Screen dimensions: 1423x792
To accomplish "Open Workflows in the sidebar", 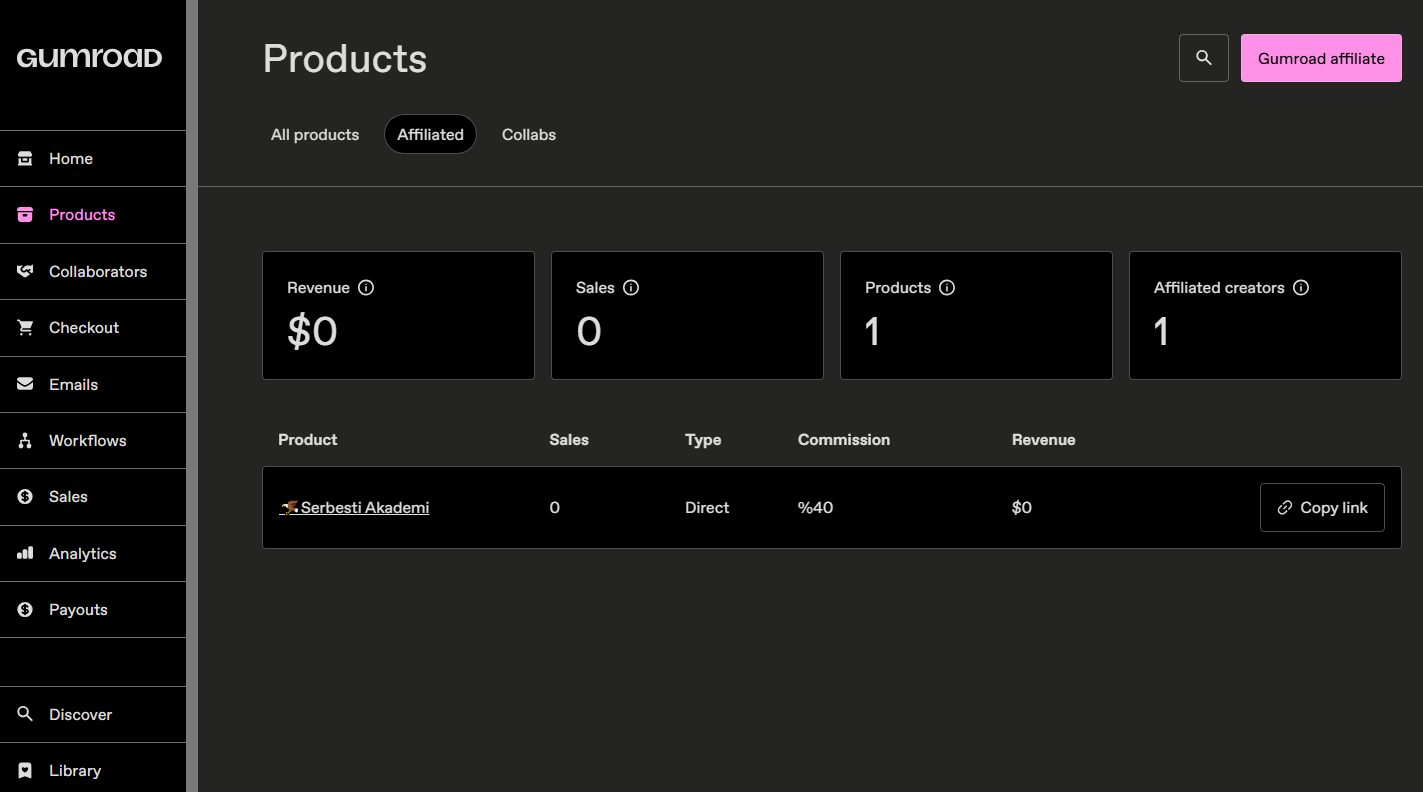I will [93, 440].
